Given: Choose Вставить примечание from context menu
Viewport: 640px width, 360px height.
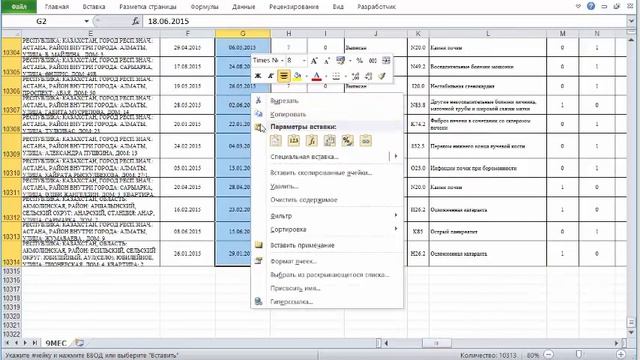Looking at the screenshot, I should [x=302, y=245].
